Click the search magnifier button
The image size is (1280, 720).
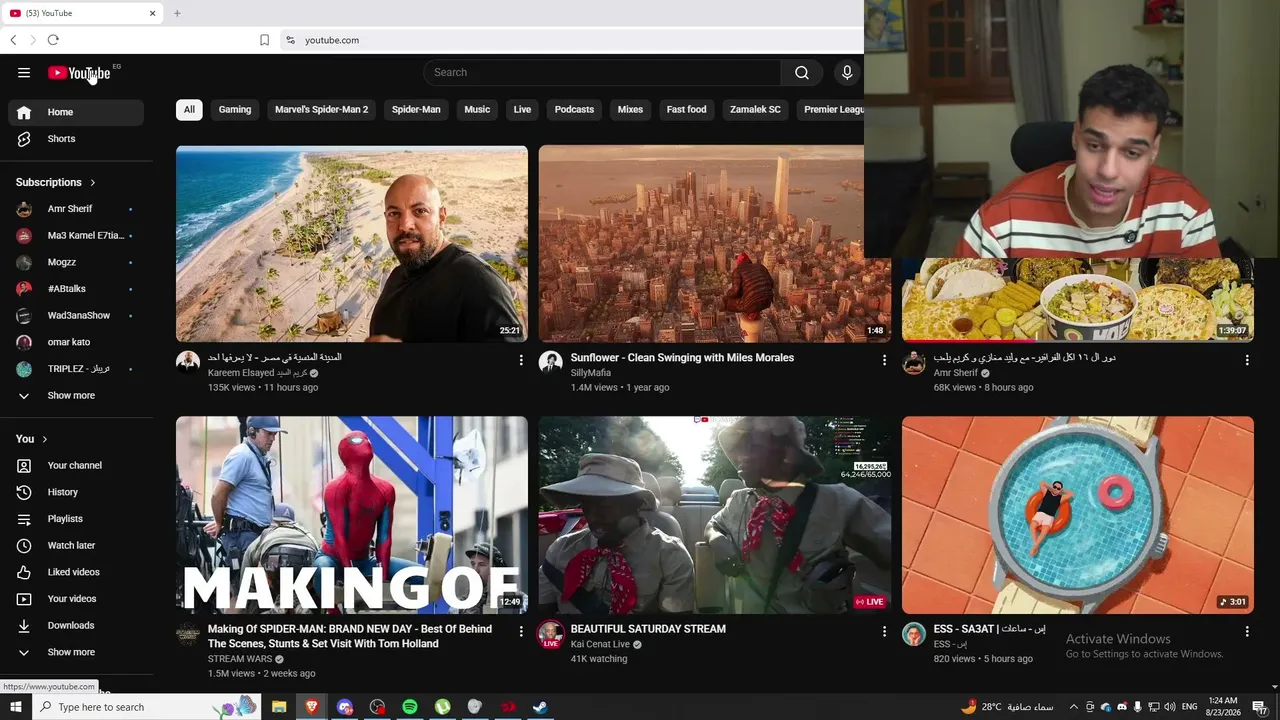coord(802,72)
